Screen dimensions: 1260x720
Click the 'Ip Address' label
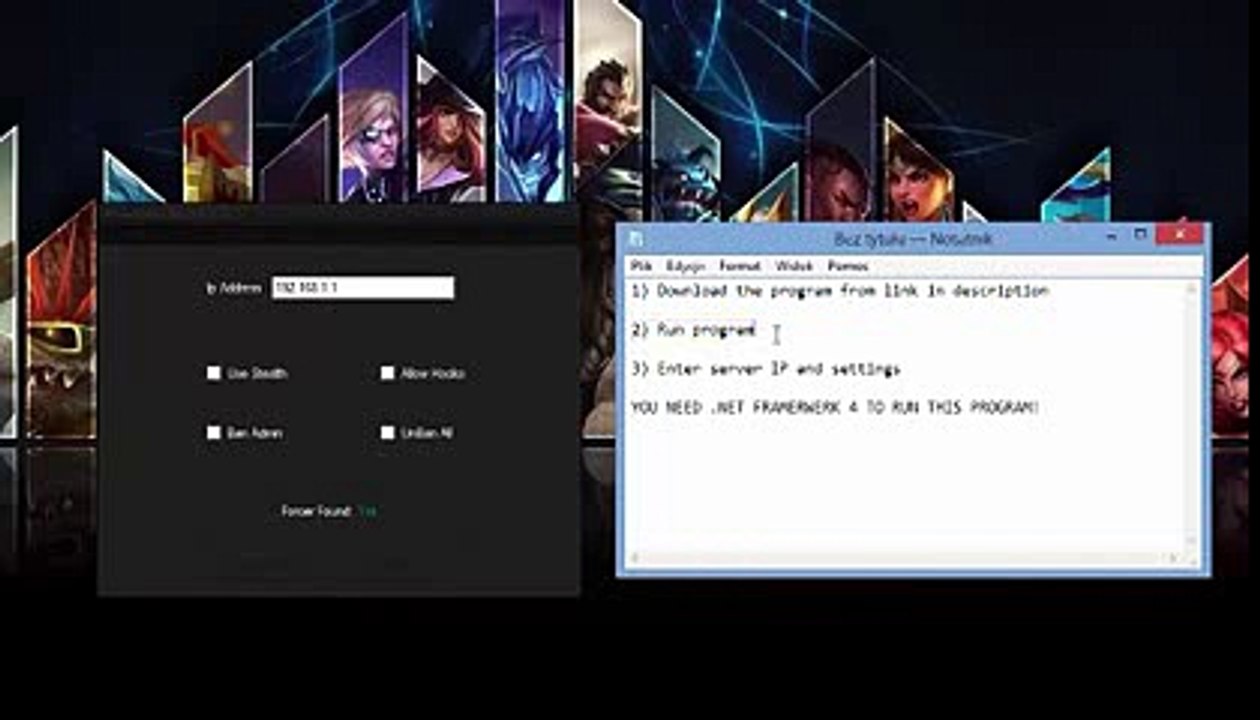pos(234,288)
